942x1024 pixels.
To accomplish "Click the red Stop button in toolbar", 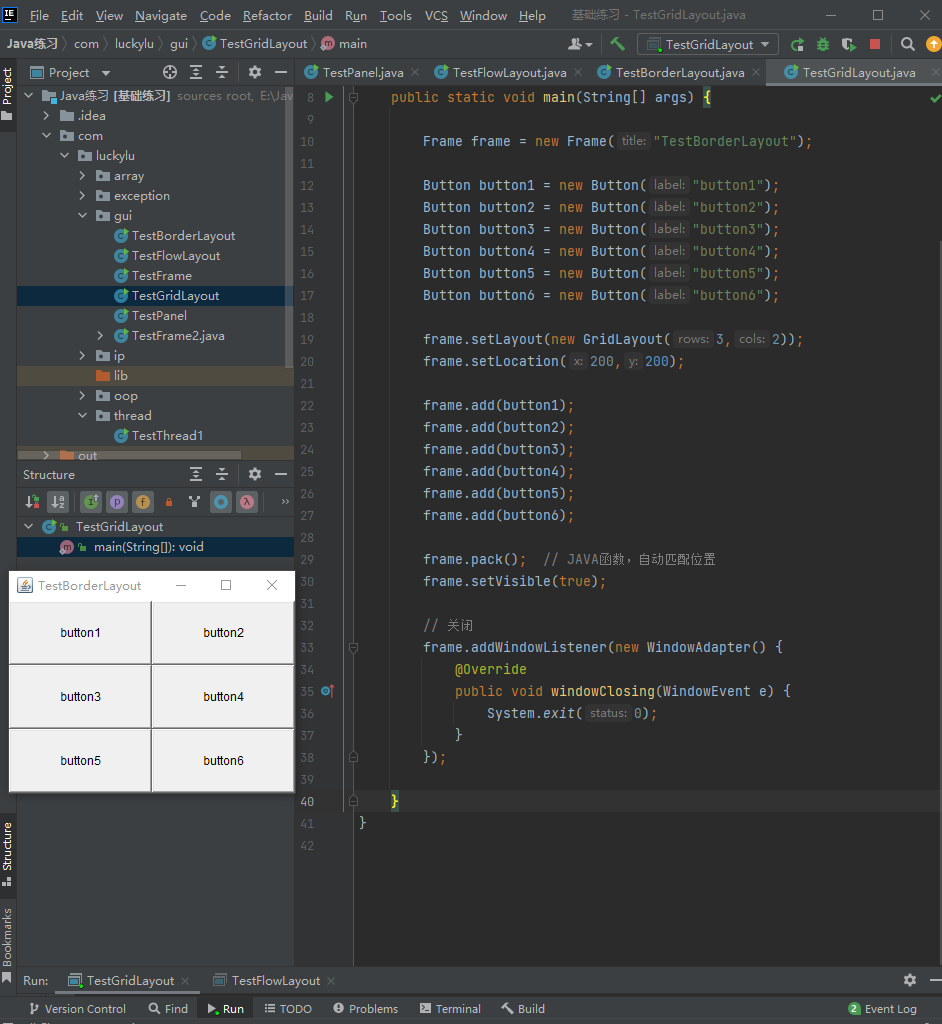I will [x=875, y=44].
